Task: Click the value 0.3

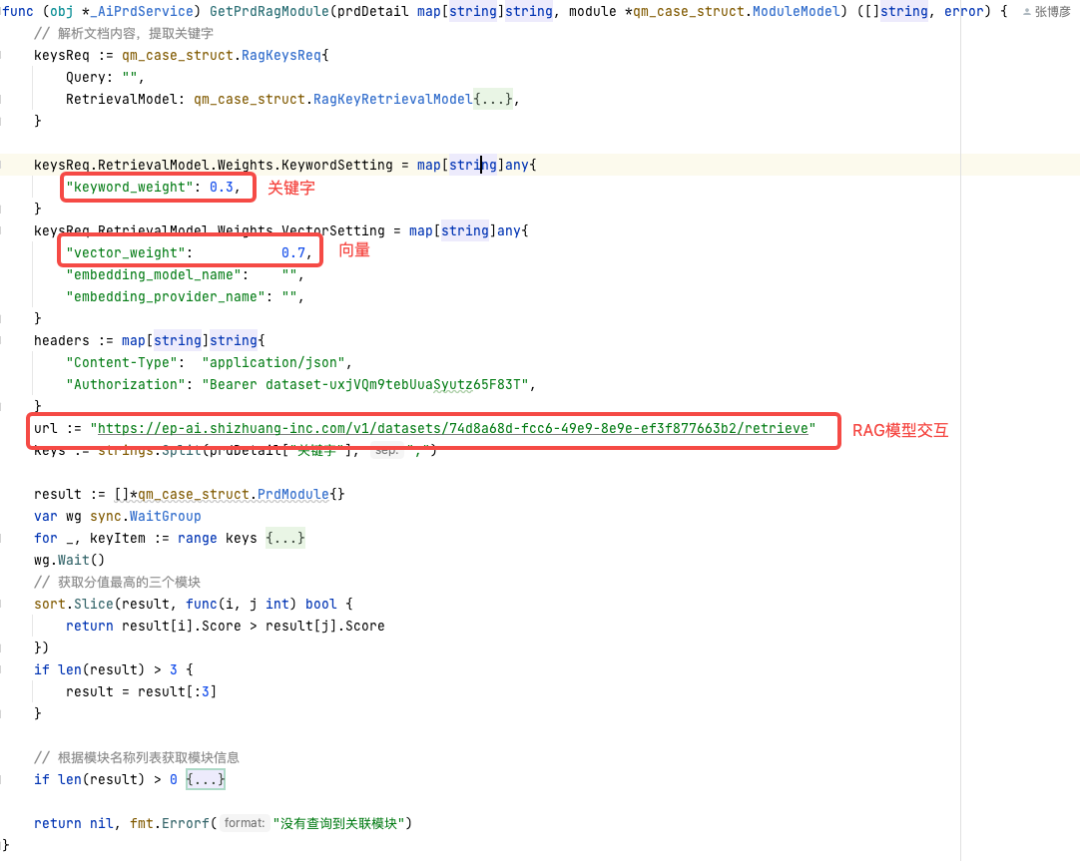Action: pyautogui.click(x=221, y=187)
